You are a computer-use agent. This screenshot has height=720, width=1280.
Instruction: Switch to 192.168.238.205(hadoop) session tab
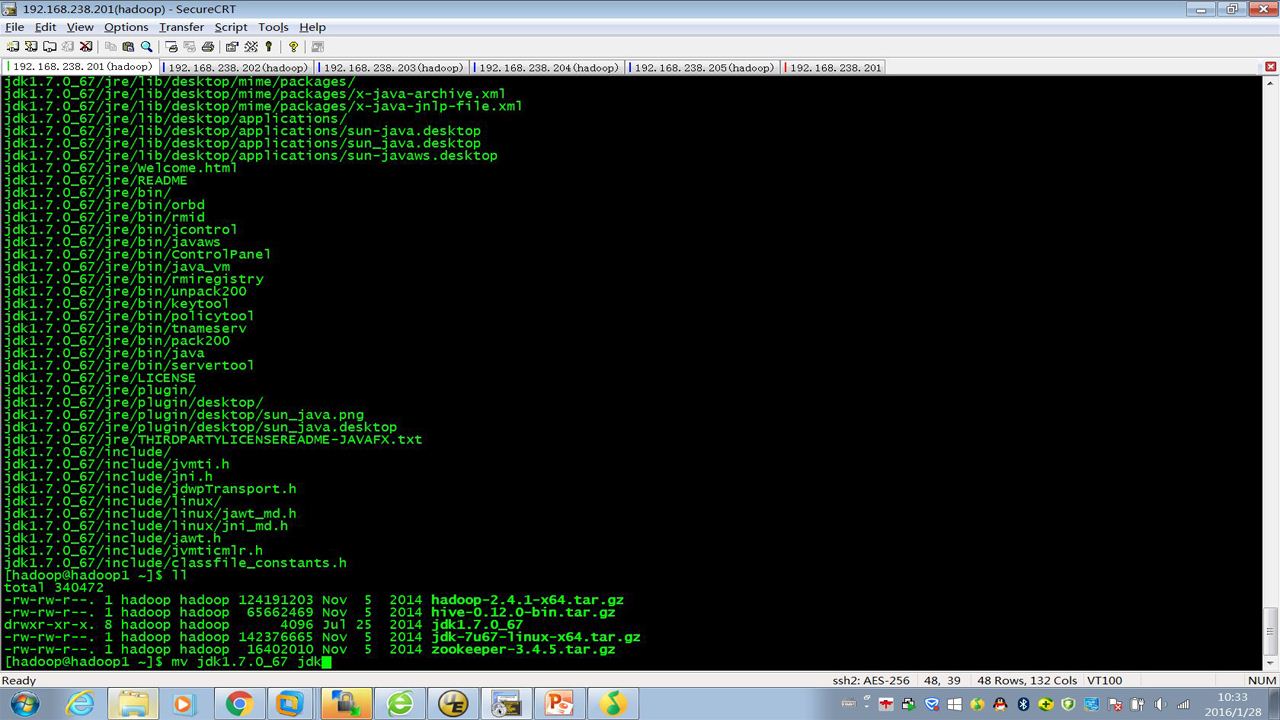coord(702,67)
